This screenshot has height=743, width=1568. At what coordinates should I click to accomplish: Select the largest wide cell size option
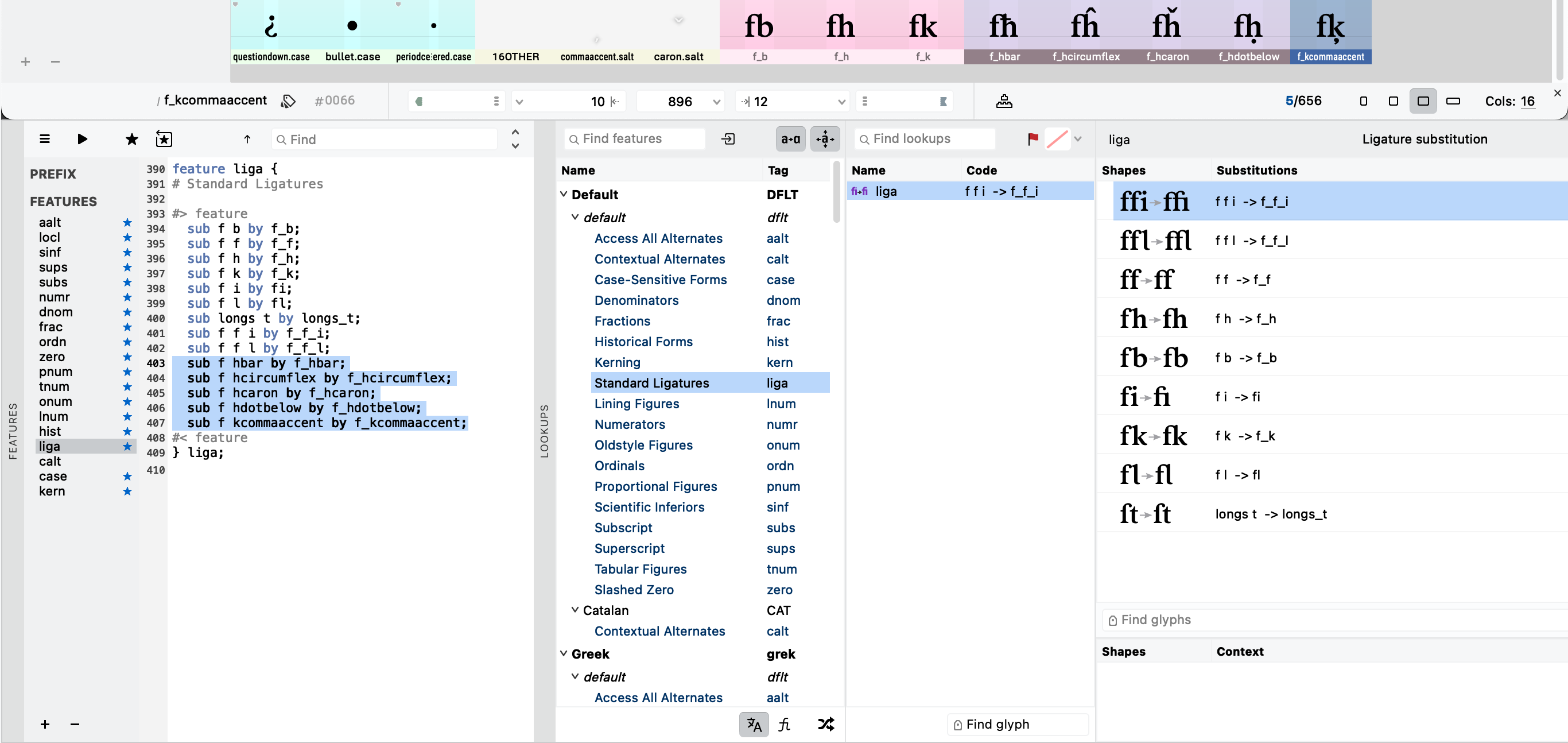[1453, 101]
